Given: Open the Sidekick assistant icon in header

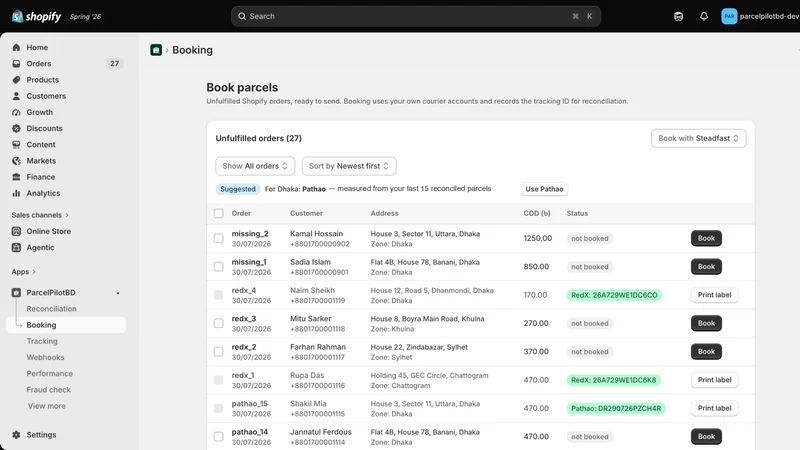Looking at the screenshot, I should (678, 16).
